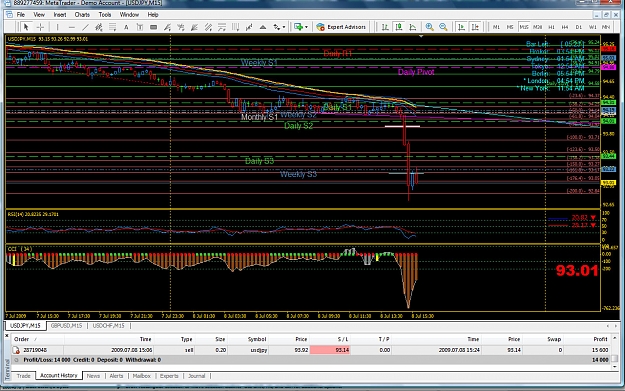This screenshot has width=625, height=391.
Task: Open the Experts terminal tab
Action: (169, 376)
